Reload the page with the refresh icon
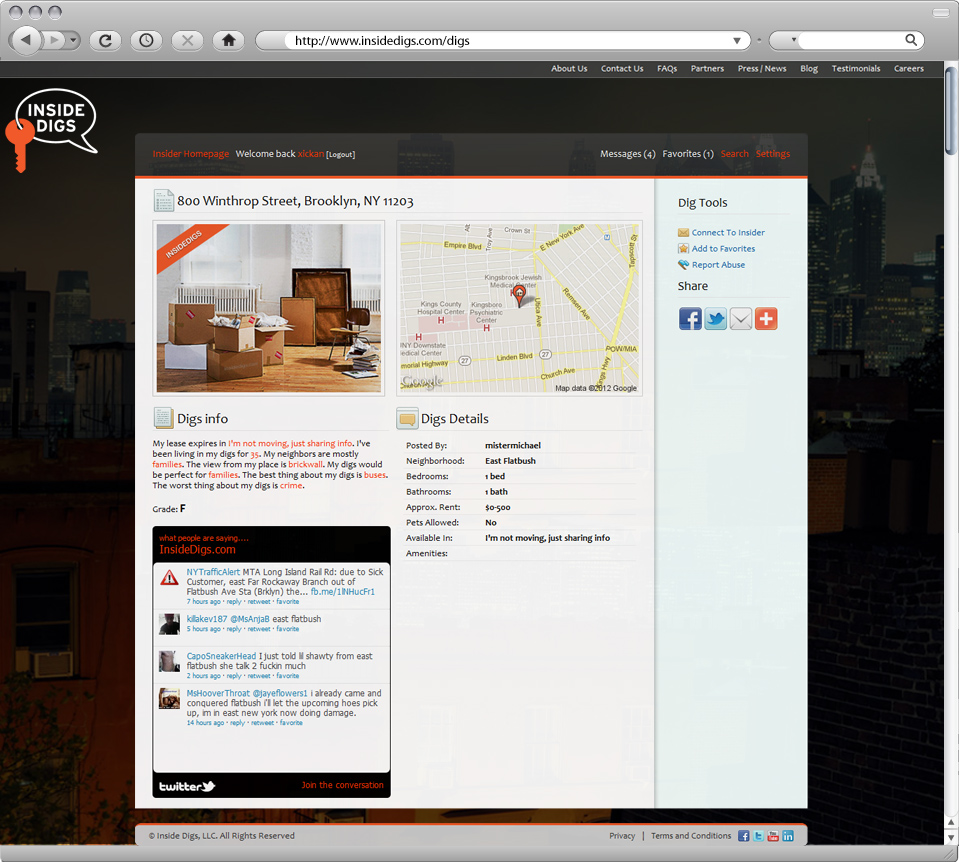Screen dimensions: 959x862 pyautogui.click(x=105, y=40)
